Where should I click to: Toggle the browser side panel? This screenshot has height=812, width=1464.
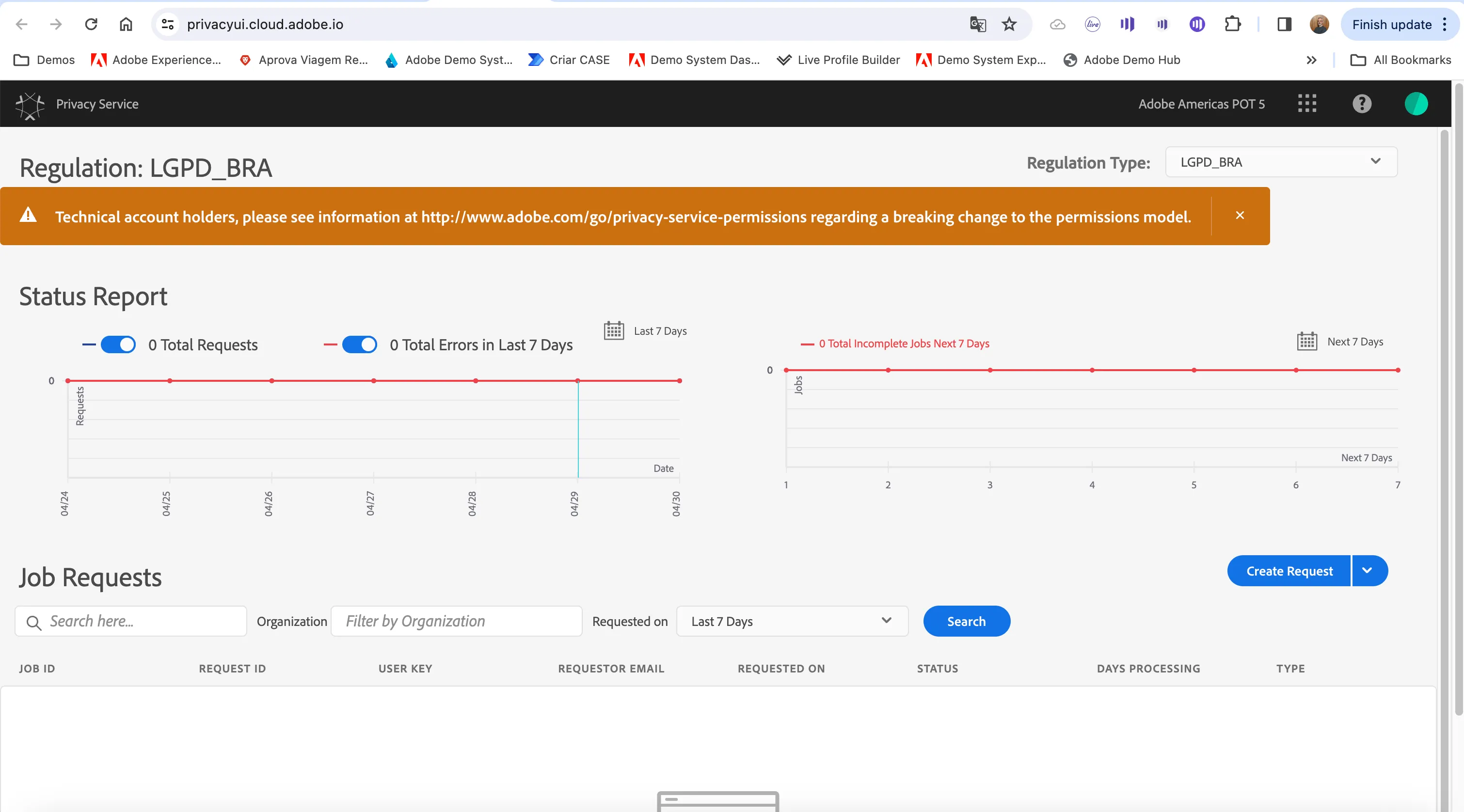pos(1285,24)
